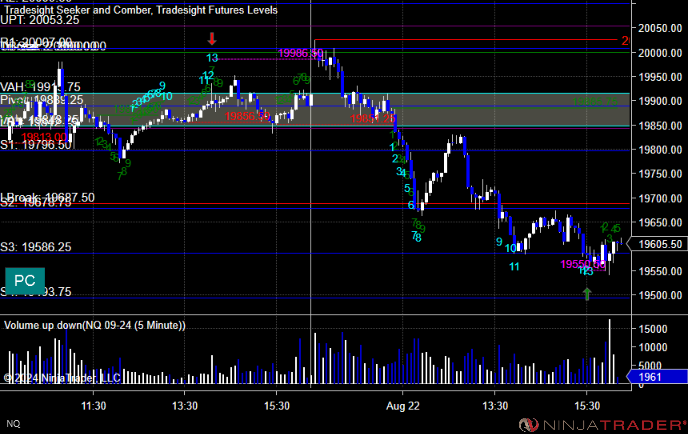688x434 pixels.
Task: Click the red 19856.50 price label
Action: pyautogui.click(x=247, y=116)
